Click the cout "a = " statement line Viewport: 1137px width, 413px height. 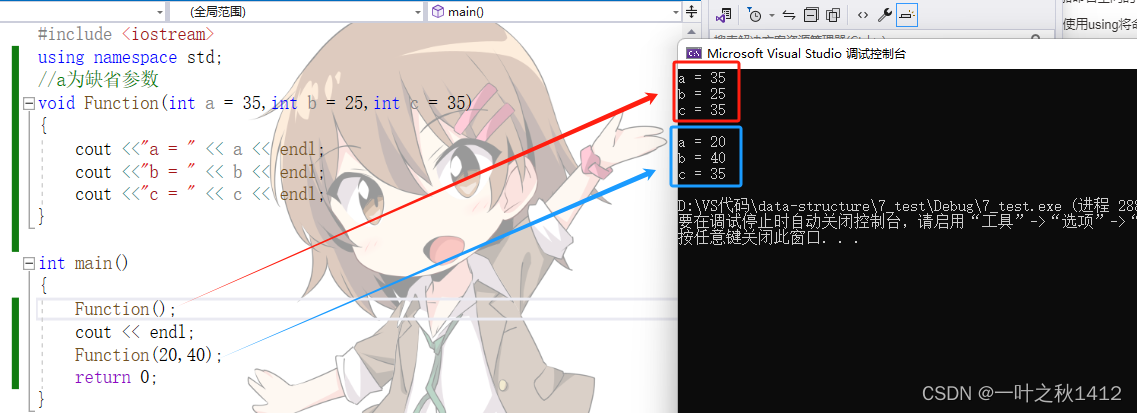click(200, 150)
